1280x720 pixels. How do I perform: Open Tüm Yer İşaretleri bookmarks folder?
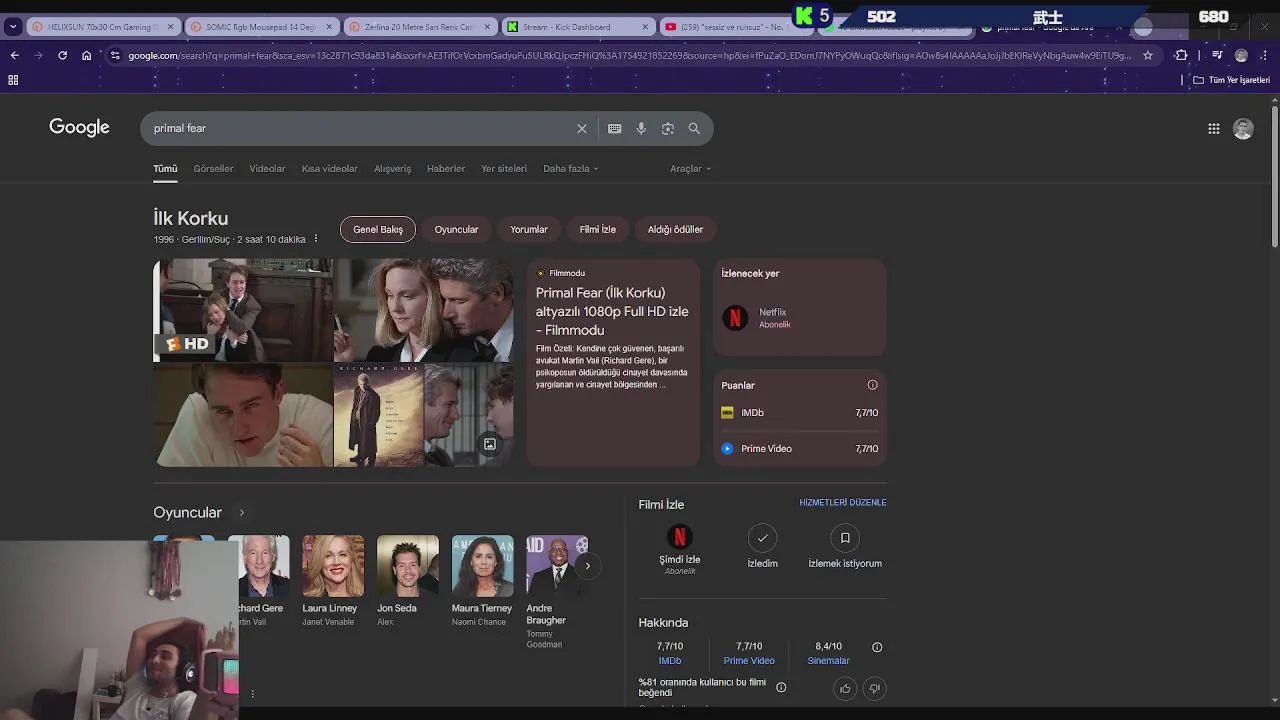point(1231,79)
